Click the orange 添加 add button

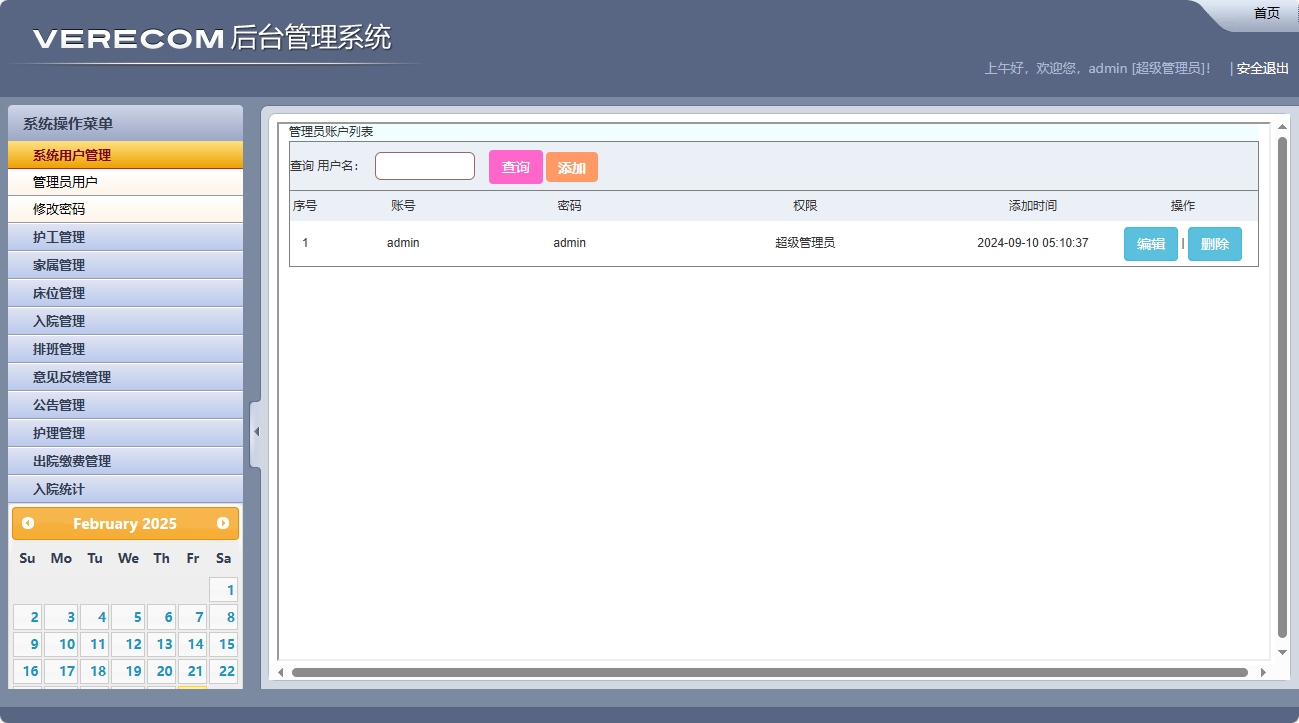coord(572,166)
